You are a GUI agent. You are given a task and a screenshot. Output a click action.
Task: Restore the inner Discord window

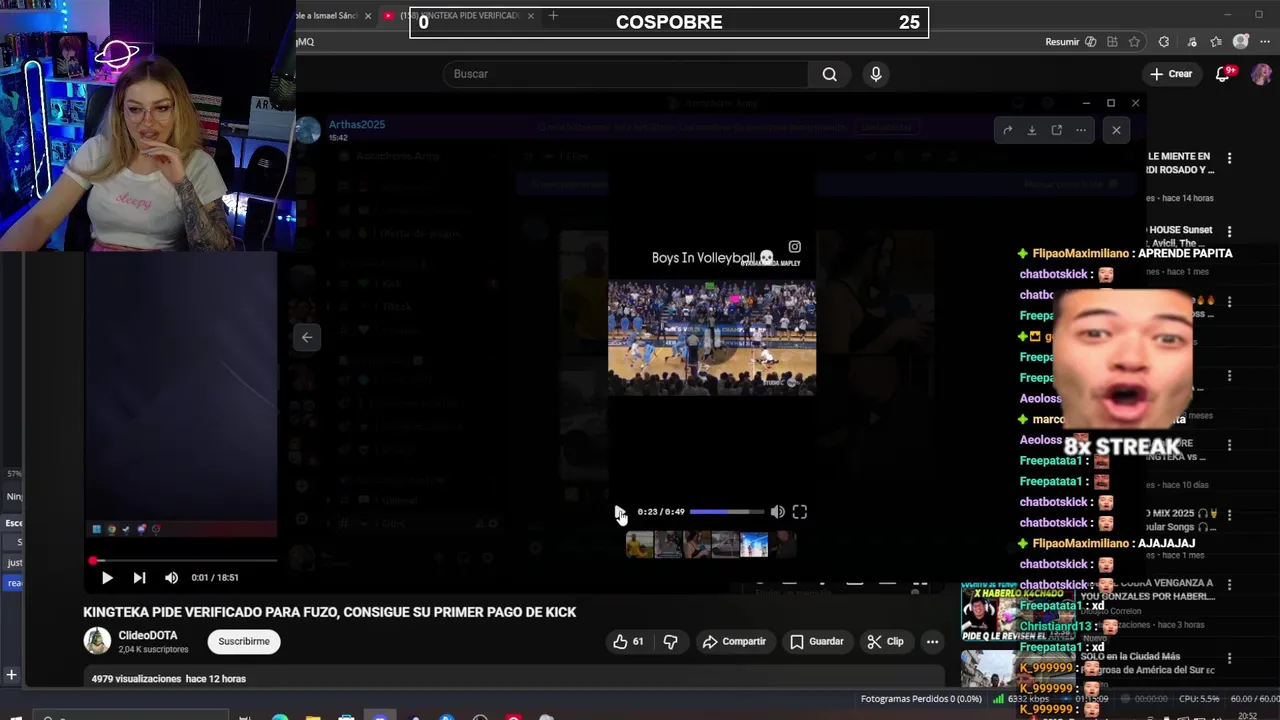[1110, 103]
